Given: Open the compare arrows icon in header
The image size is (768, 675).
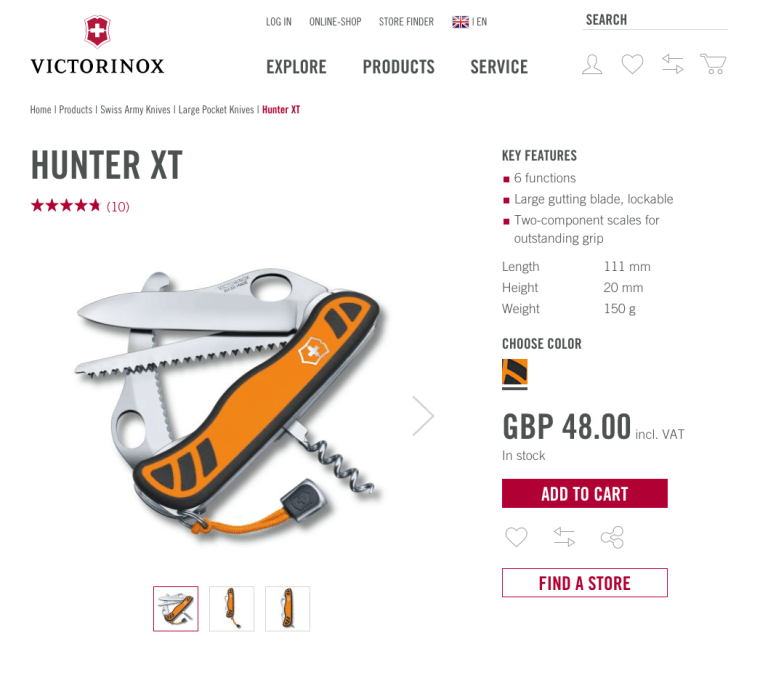Looking at the screenshot, I should (672, 64).
